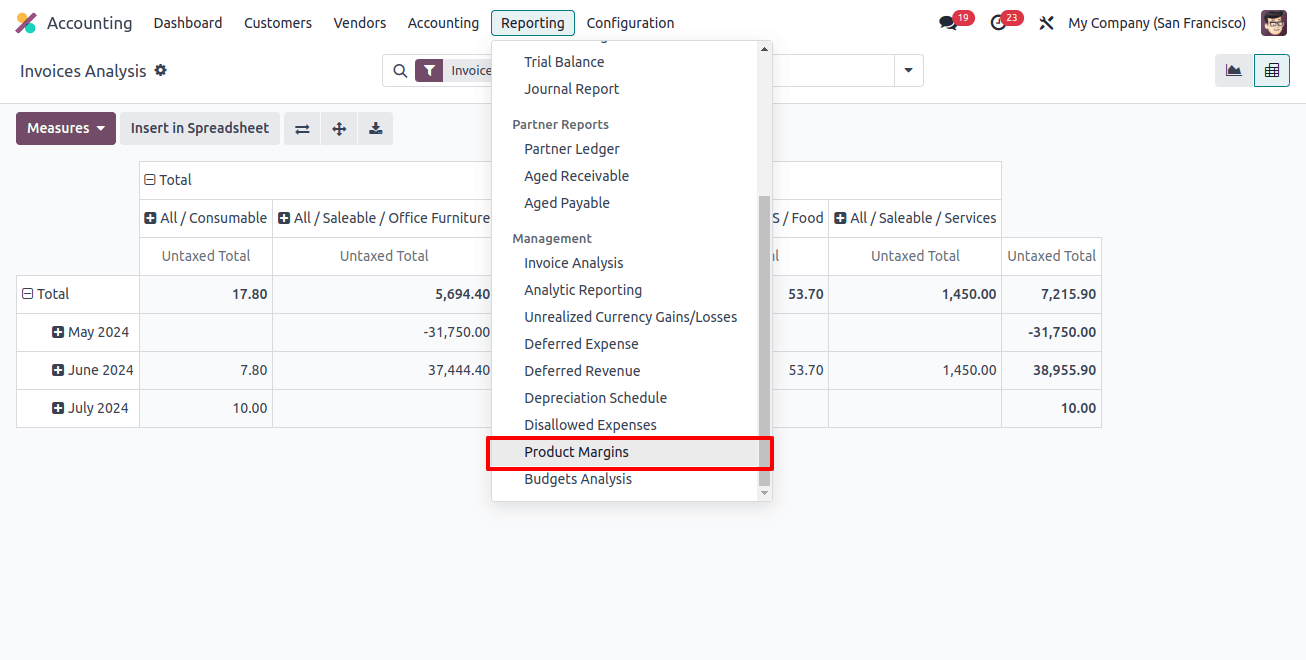Open the activities clock icon
The width and height of the screenshot is (1306, 660).
click(998, 23)
